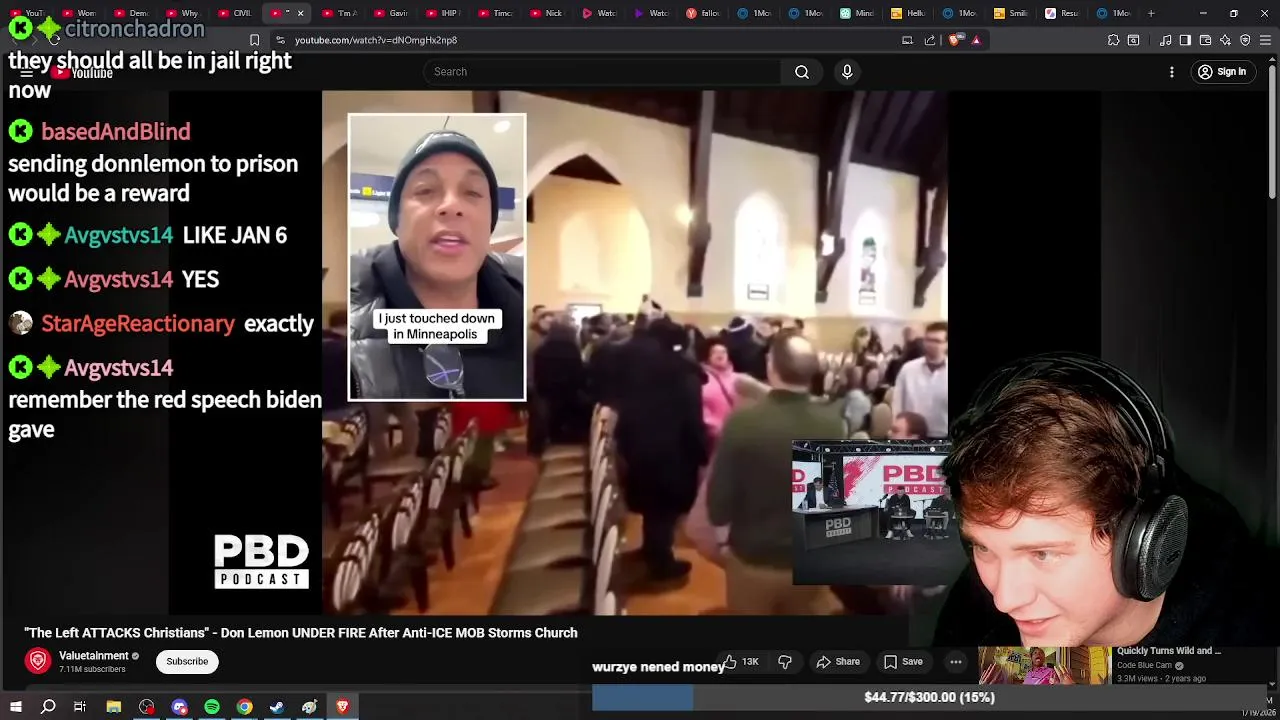Click the video title text
Image resolution: width=1280 pixels, height=720 pixels.
click(x=301, y=633)
